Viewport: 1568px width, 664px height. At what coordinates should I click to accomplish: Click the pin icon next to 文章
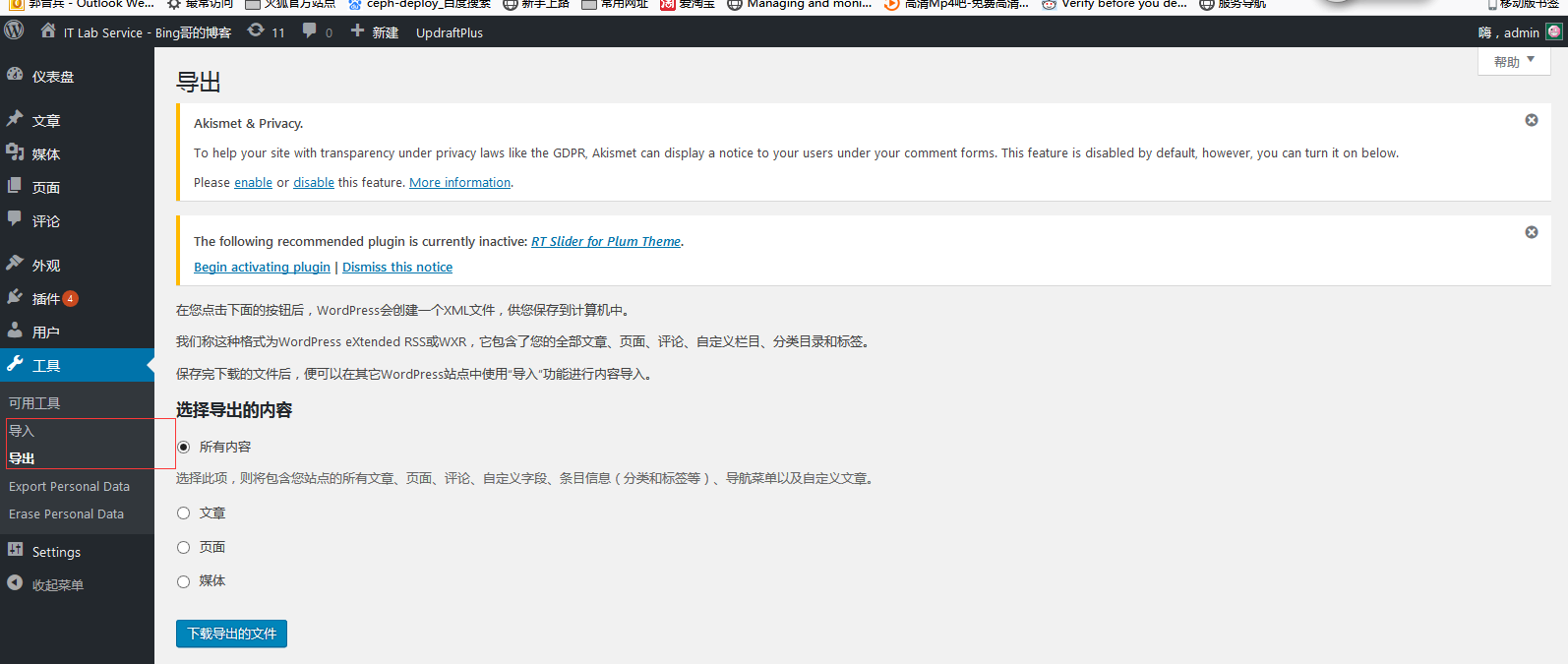[15, 119]
